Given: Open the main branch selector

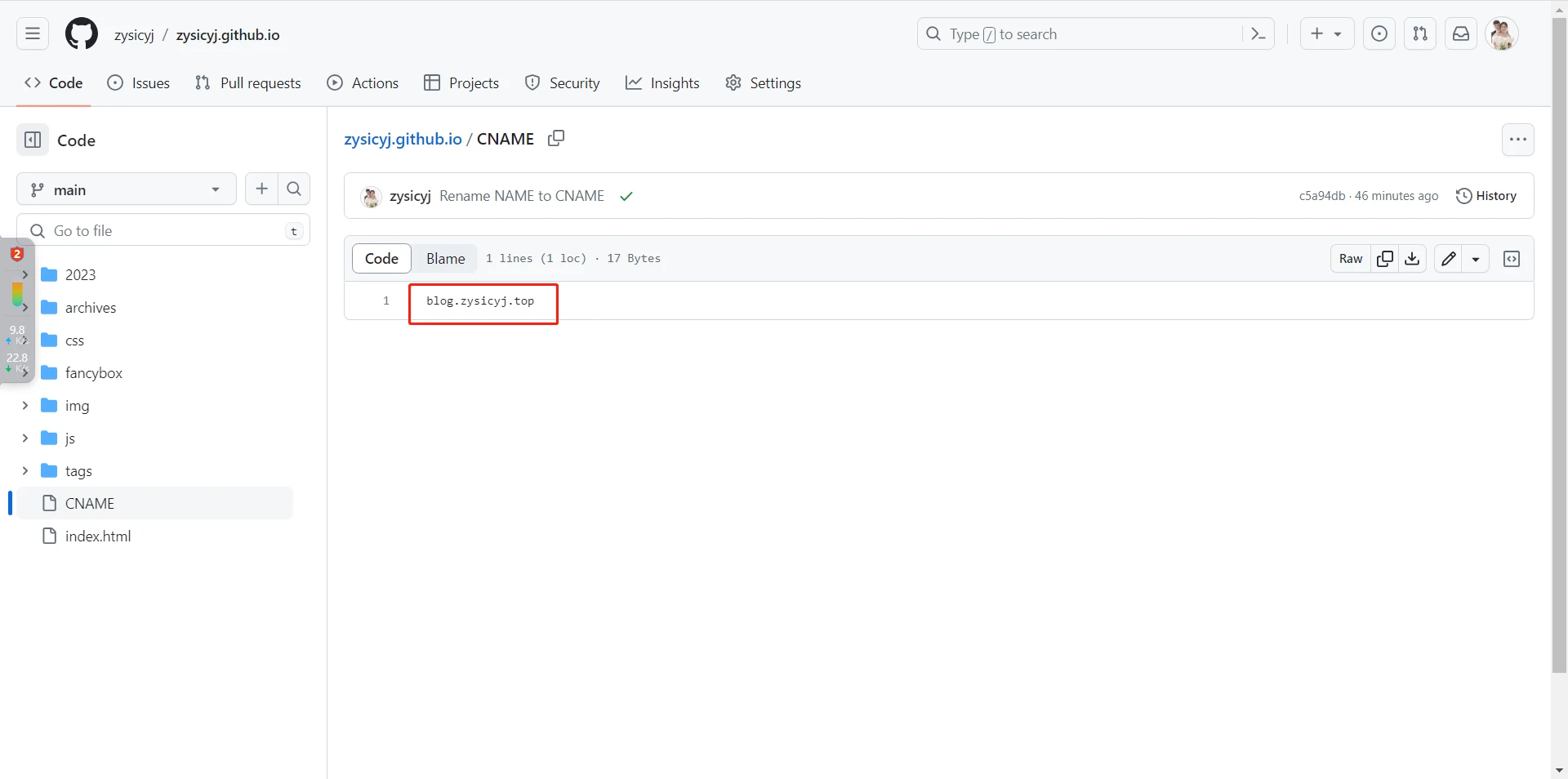Looking at the screenshot, I should click(x=127, y=189).
